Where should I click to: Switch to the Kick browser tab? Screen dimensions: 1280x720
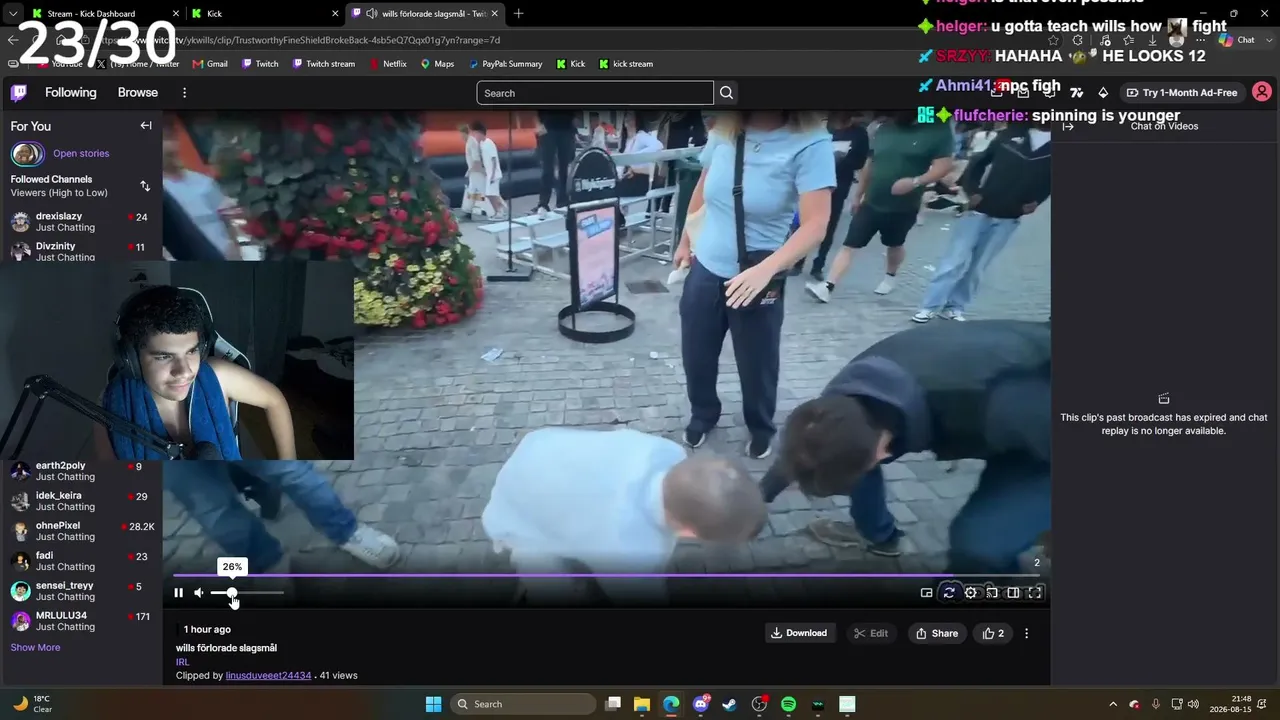pyautogui.click(x=267, y=14)
